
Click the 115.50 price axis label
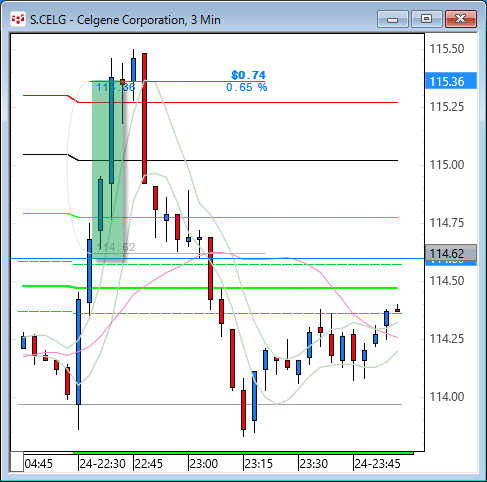tap(447, 49)
